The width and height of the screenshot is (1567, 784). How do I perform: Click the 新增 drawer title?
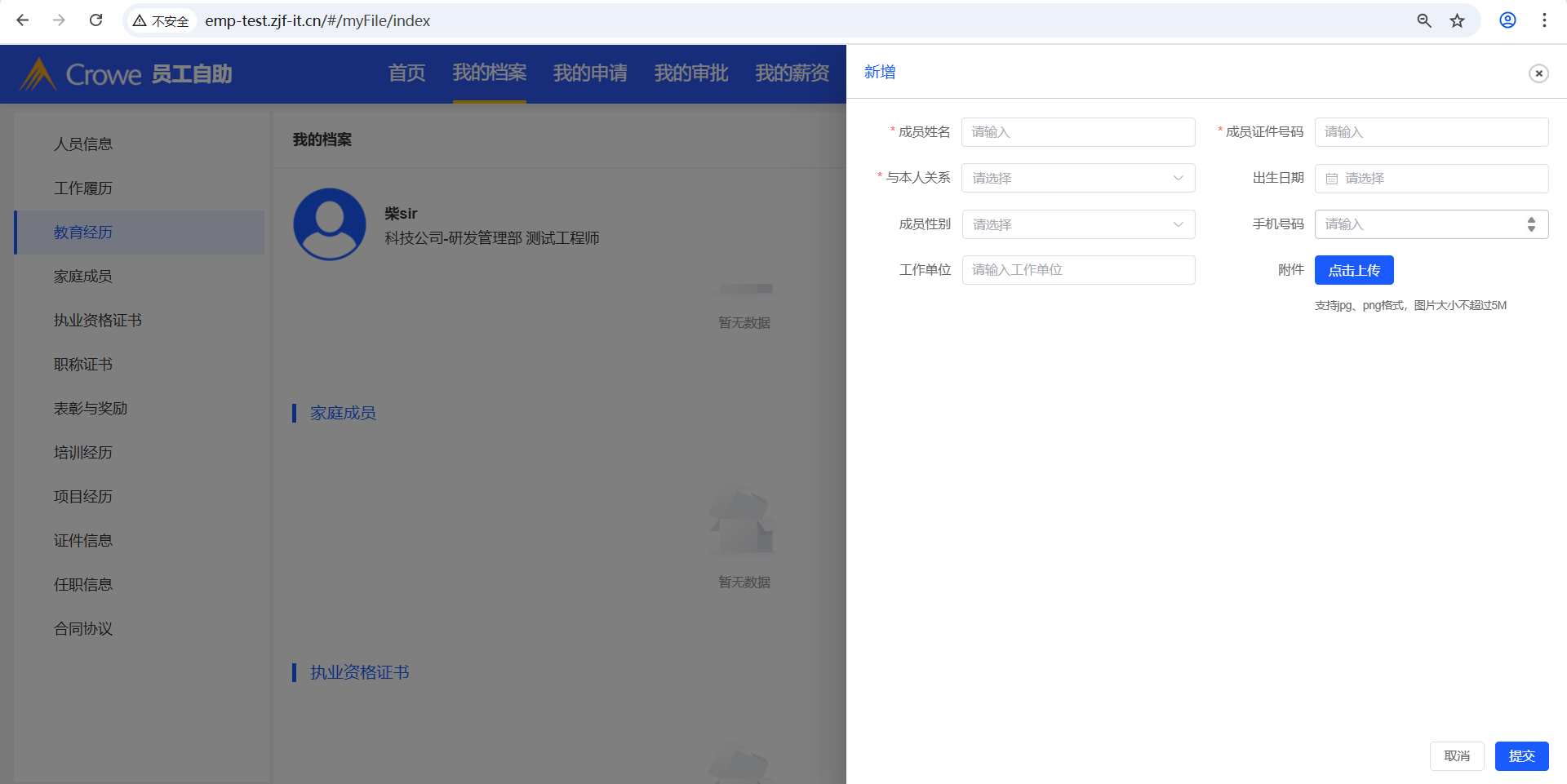tap(880, 73)
